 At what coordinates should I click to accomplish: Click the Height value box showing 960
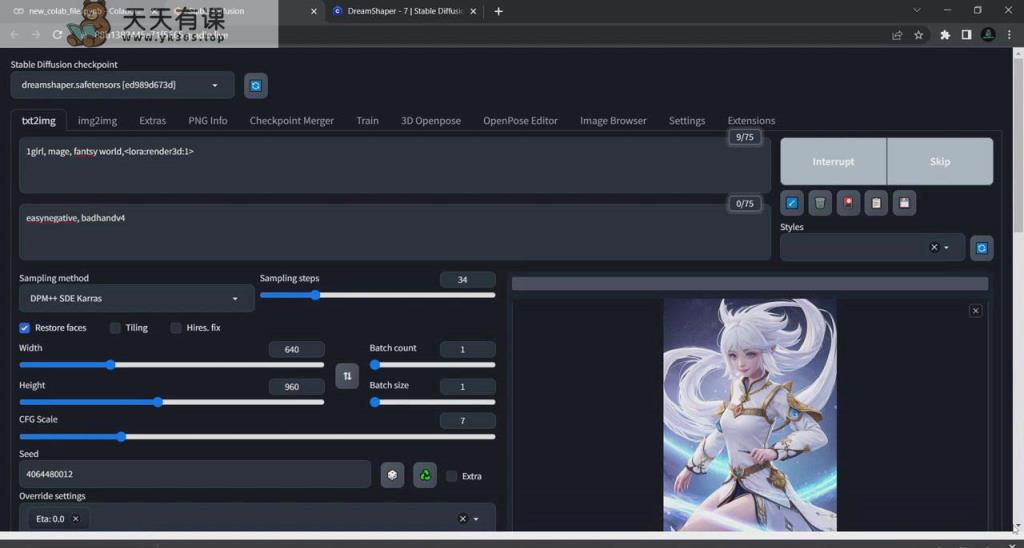[x=296, y=387]
